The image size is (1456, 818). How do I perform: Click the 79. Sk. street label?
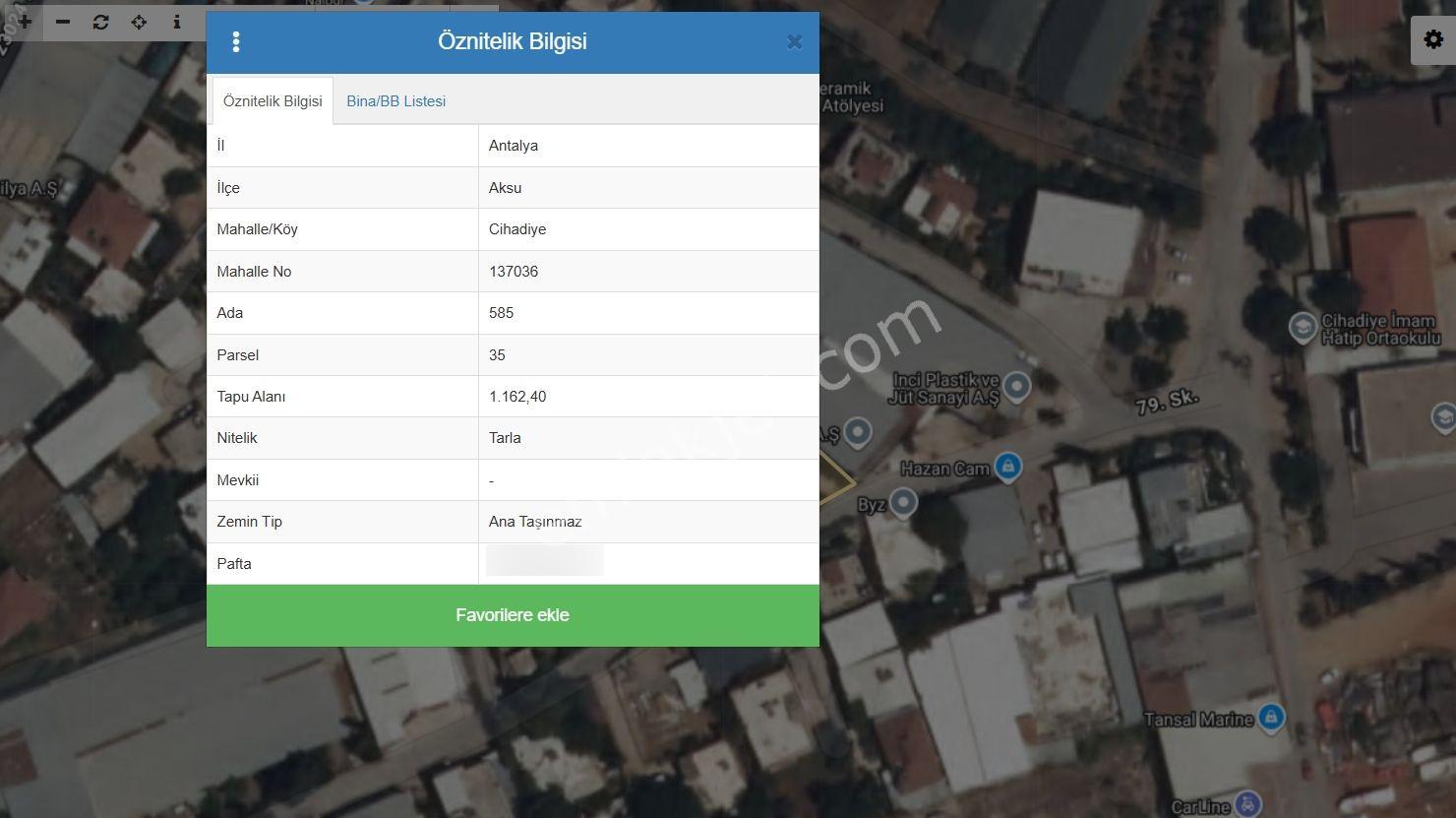(1168, 401)
